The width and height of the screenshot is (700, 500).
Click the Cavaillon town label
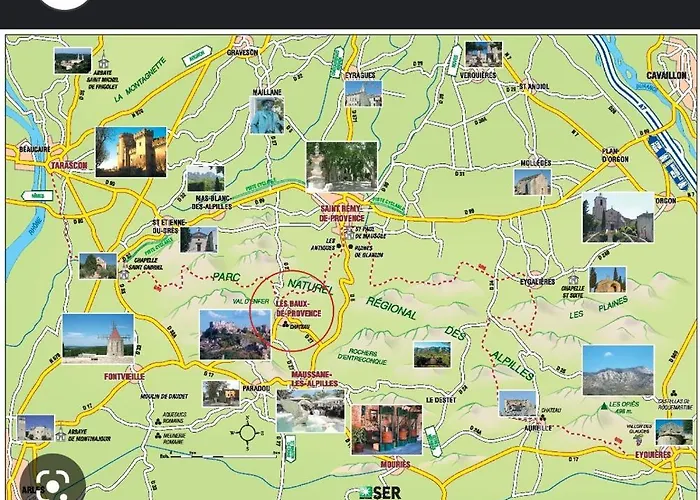point(667,75)
